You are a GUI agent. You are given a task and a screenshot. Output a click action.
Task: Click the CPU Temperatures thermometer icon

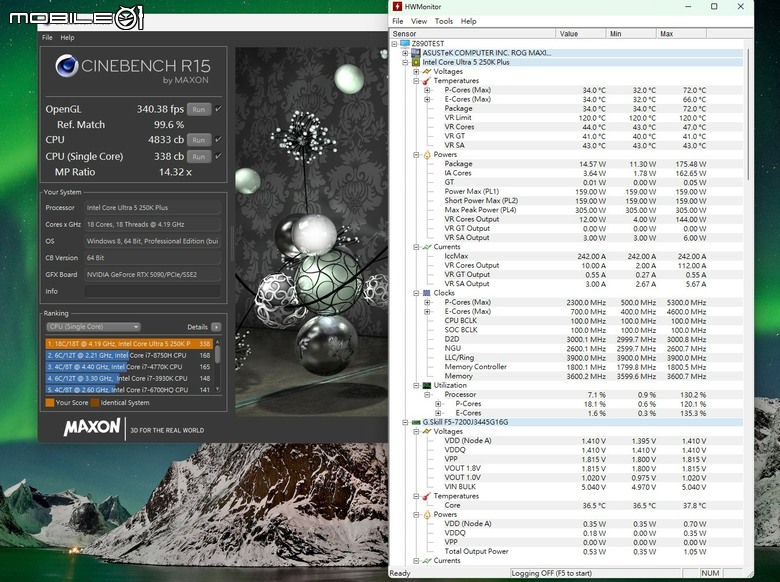tap(426, 81)
